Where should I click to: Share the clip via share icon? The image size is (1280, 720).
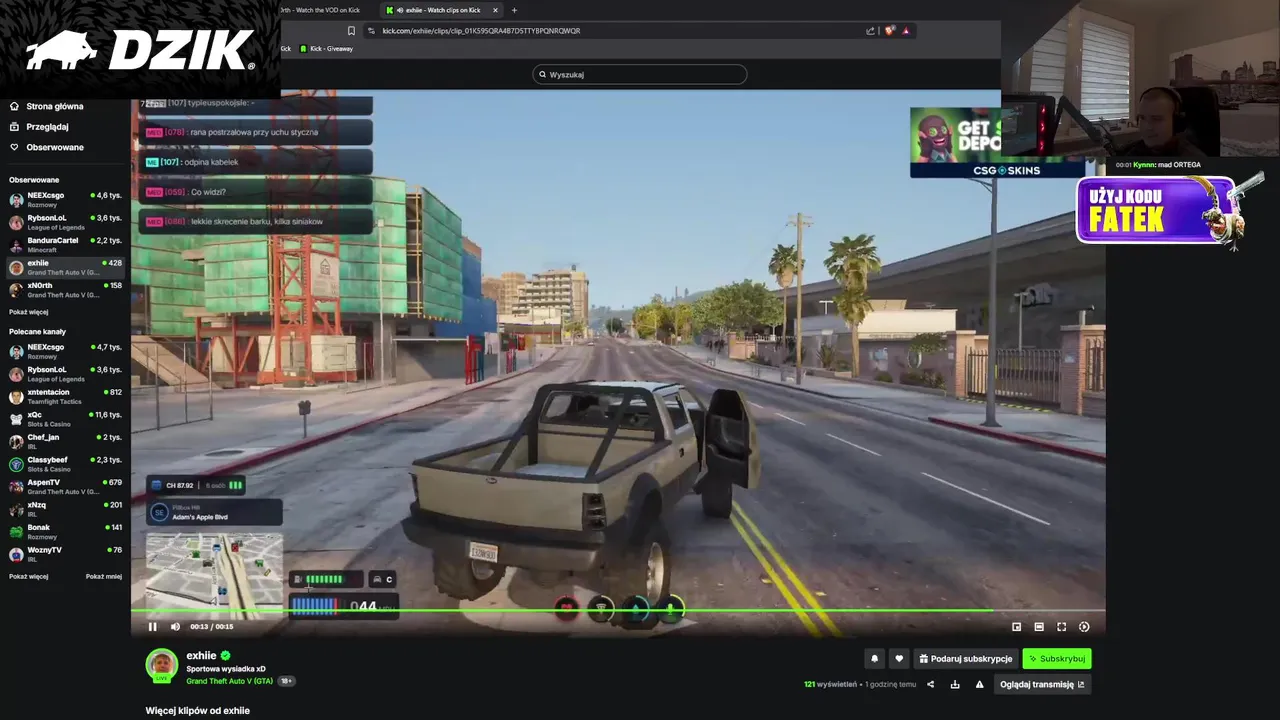931,685
